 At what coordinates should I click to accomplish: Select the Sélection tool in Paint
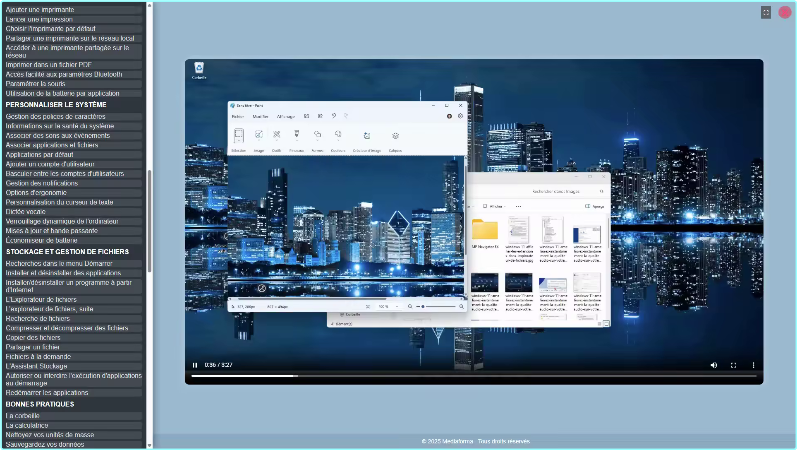238,139
